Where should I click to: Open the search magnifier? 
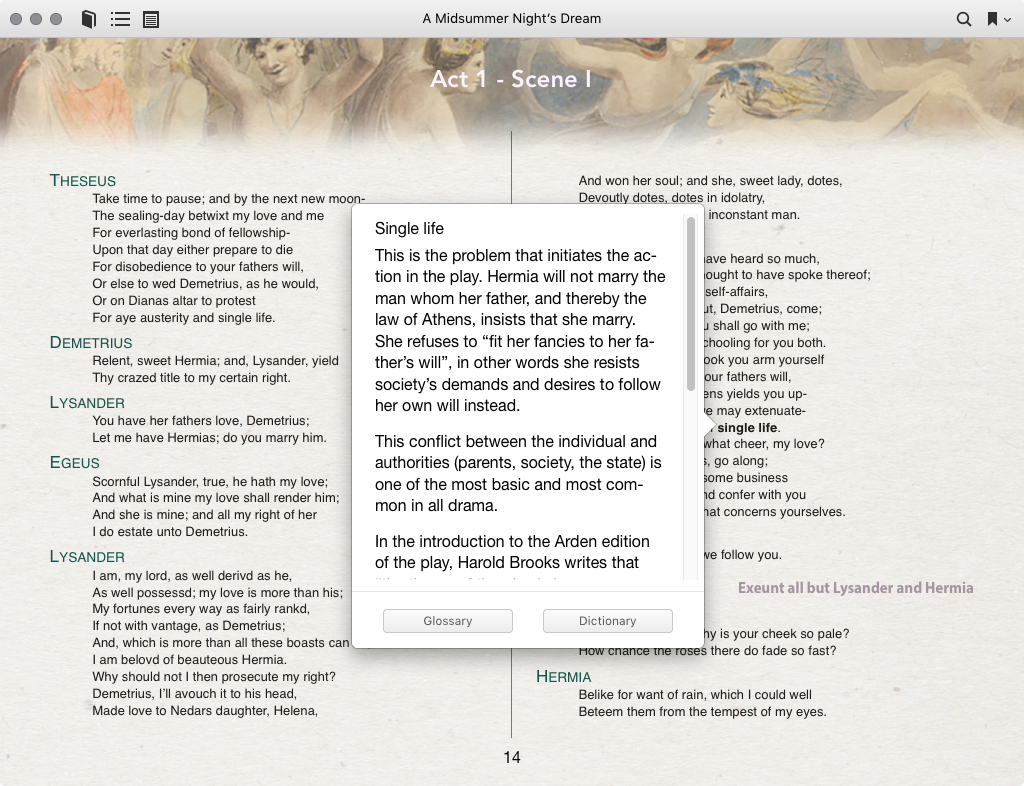pos(963,19)
